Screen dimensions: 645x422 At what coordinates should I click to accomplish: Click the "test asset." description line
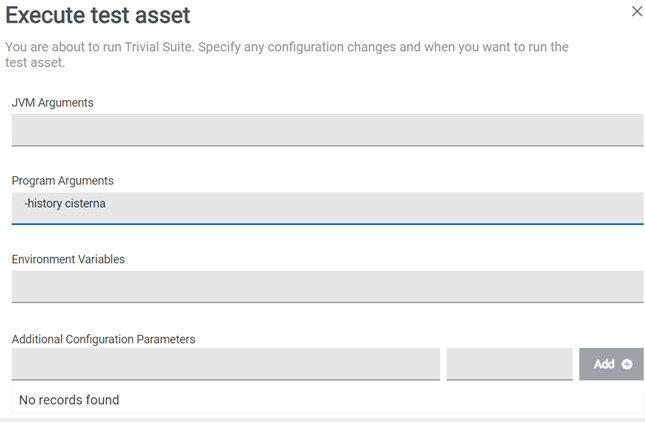pos(34,63)
